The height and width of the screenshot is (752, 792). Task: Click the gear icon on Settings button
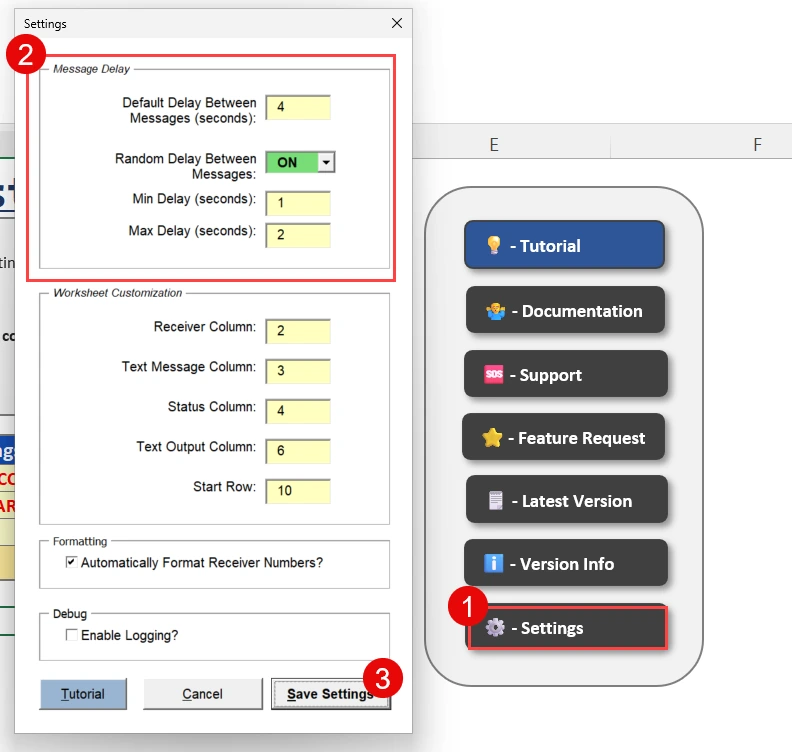click(x=495, y=627)
